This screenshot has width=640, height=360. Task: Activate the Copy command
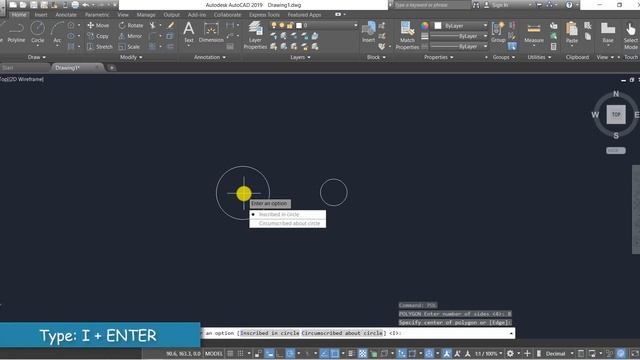tap(98, 36)
